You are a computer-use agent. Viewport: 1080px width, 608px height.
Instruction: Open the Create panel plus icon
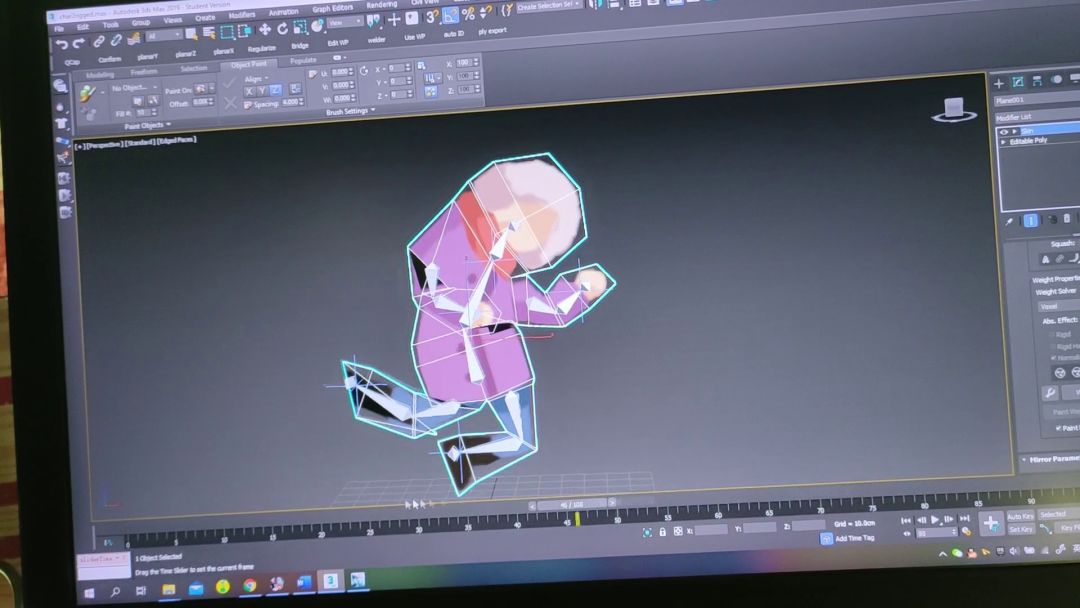[x=998, y=83]
